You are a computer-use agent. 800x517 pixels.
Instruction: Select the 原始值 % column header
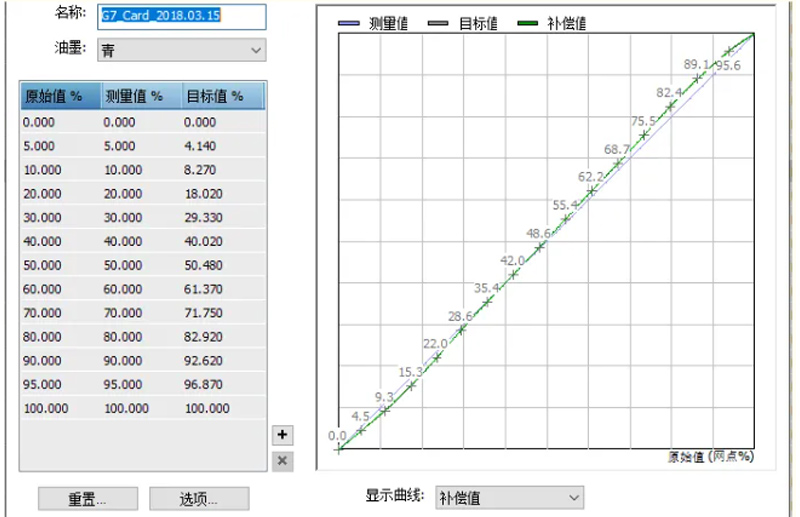point(59,96)
